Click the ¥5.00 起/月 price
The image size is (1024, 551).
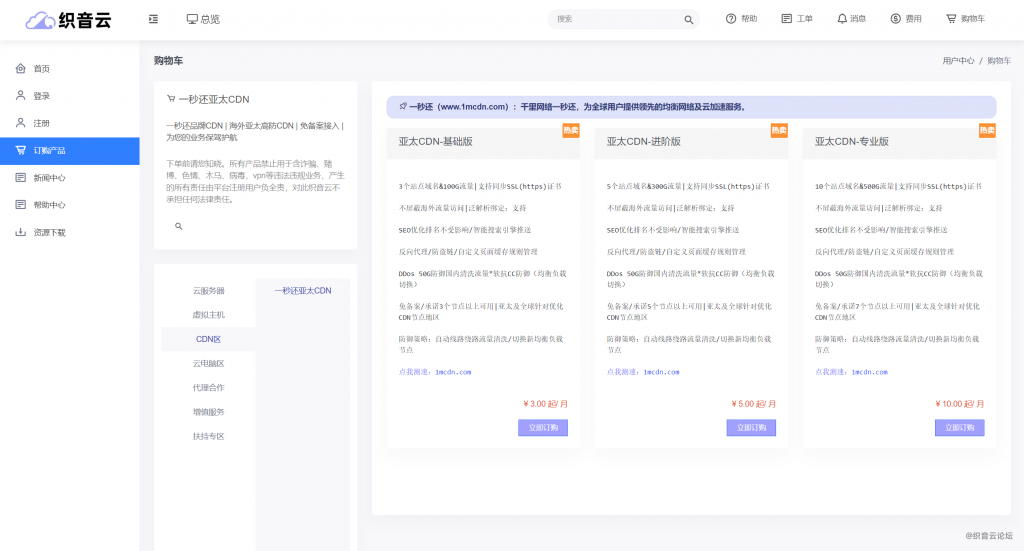pyautogui.click(x=754, y=404)
